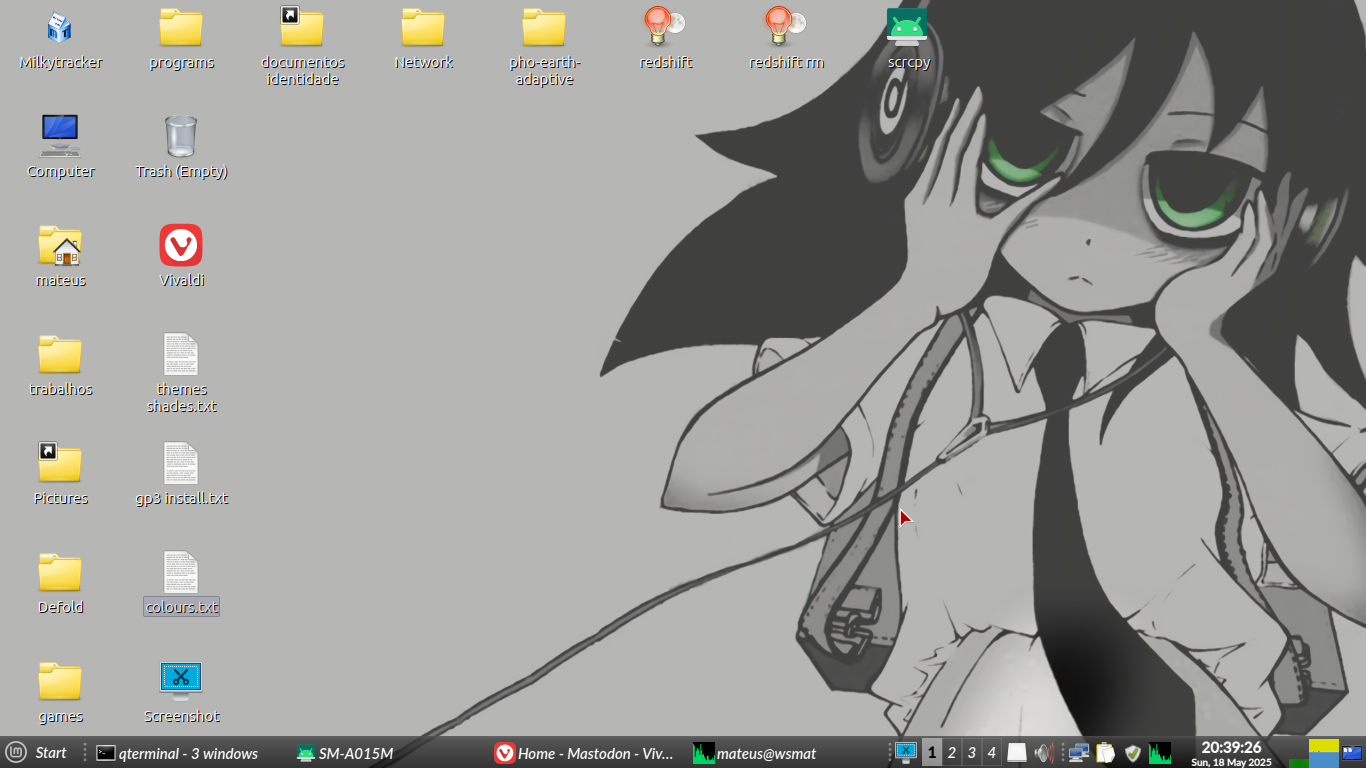Viewport: 1366px width, 768px height.
Task: Select the colours.txt file icon
Action: pyautogui.click(x=181, y=572)
